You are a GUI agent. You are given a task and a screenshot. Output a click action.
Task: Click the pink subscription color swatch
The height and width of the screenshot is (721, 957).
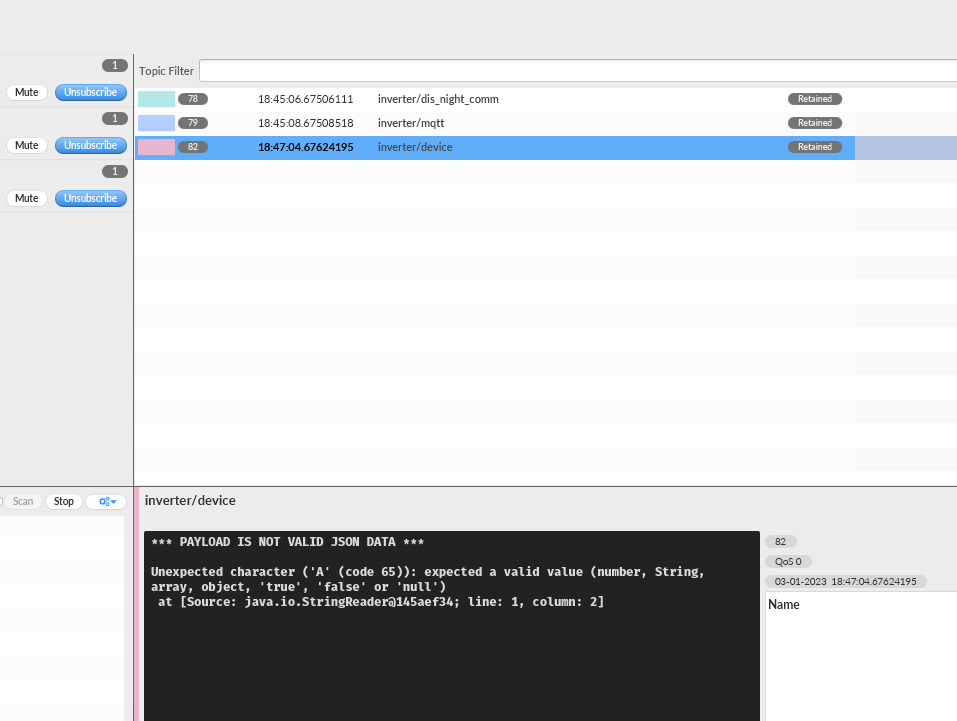coord(155,146)
